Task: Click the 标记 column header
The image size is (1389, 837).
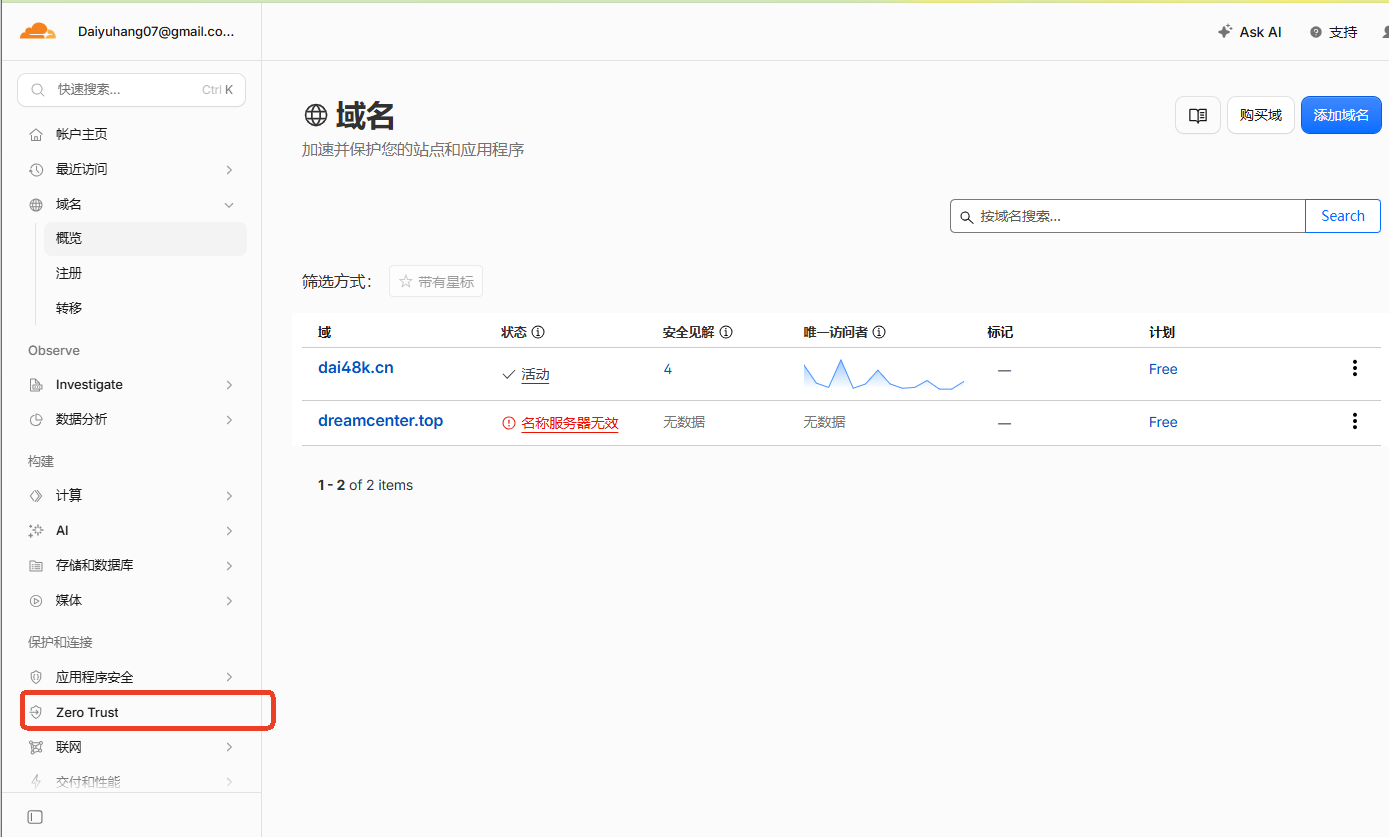Action: click(1000, 332)
